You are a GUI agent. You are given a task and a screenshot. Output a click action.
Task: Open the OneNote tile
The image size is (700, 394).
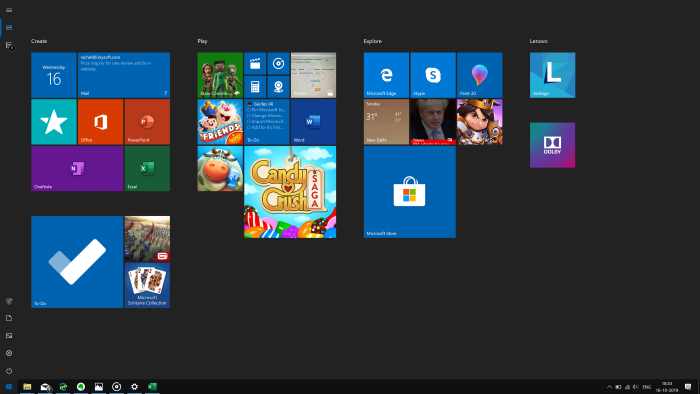coord(77,169)
